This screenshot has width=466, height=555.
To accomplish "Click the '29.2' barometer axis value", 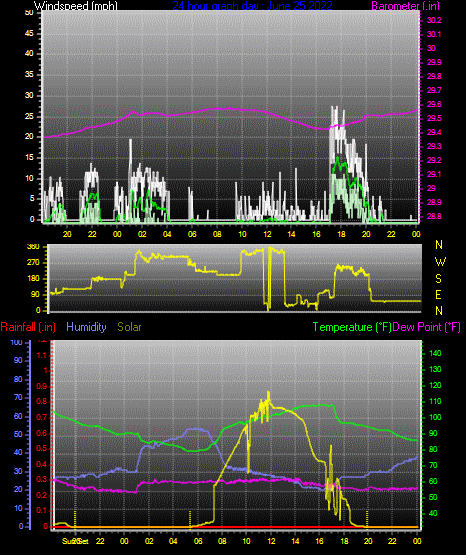I will tap(434, 160).
